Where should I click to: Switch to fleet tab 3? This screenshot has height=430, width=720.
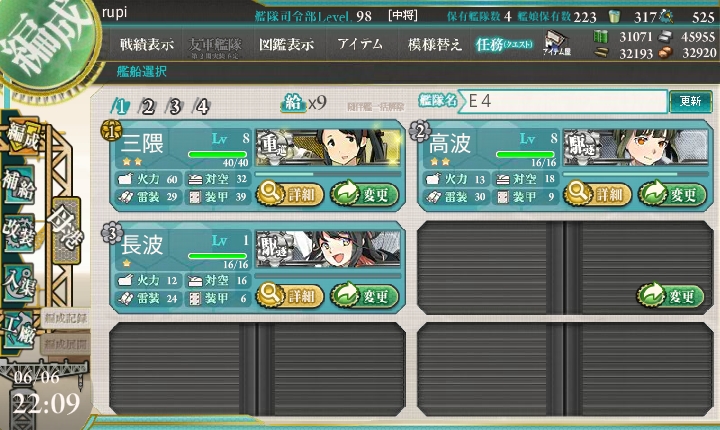[175, 107]
